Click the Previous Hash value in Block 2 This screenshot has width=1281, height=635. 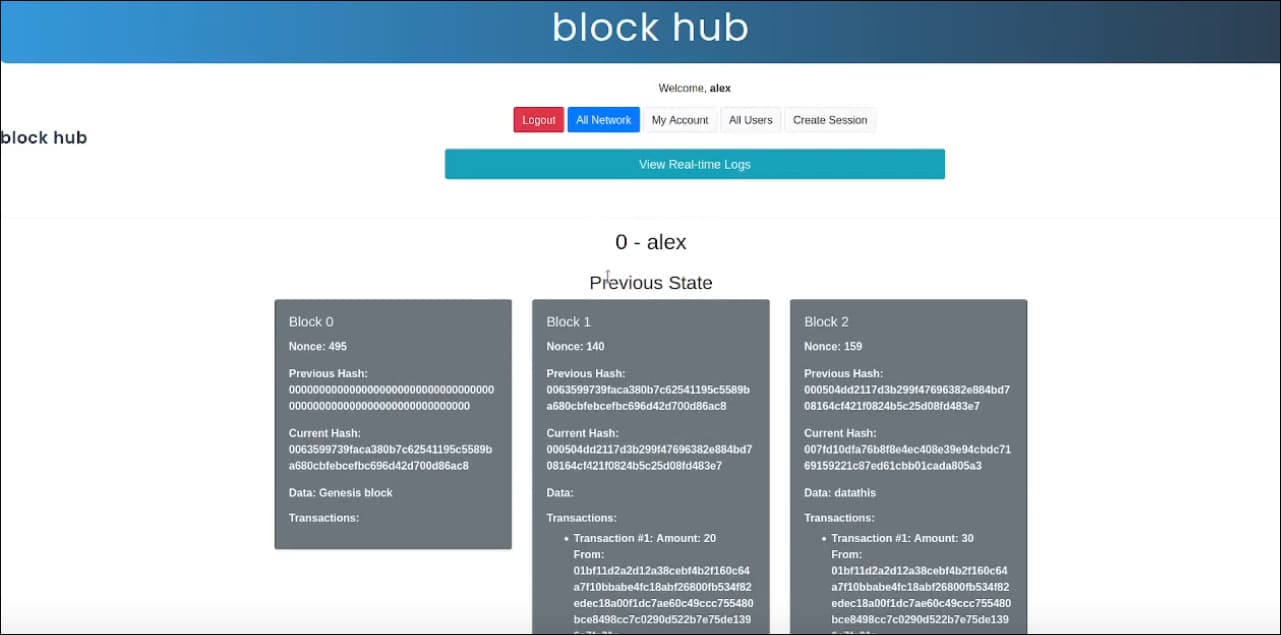click(907, 398)
